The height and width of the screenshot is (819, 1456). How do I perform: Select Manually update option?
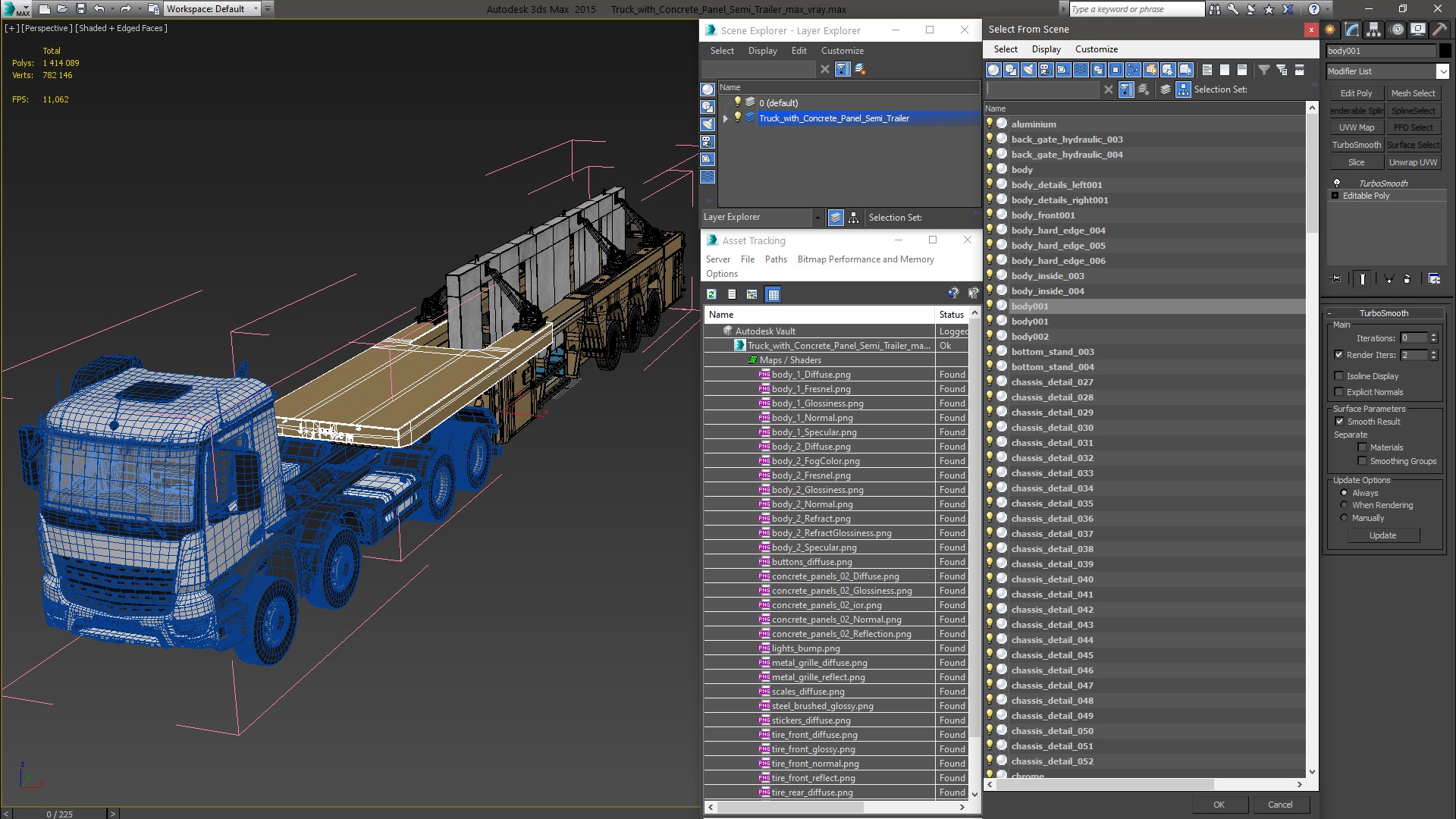[1345, 518]
